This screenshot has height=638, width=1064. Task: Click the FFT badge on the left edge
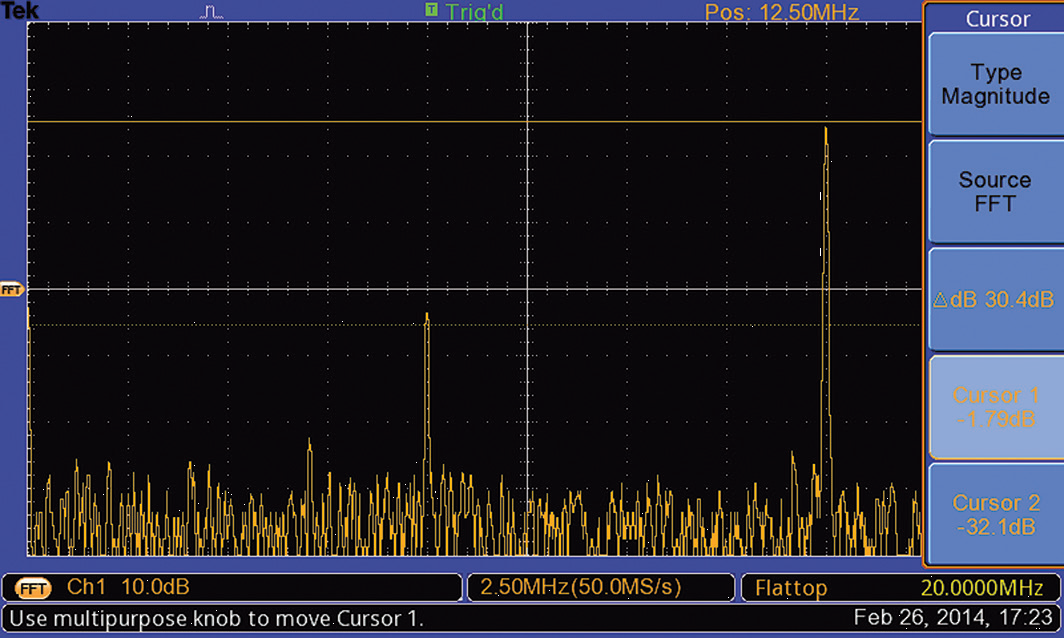[x=9, y=289]
